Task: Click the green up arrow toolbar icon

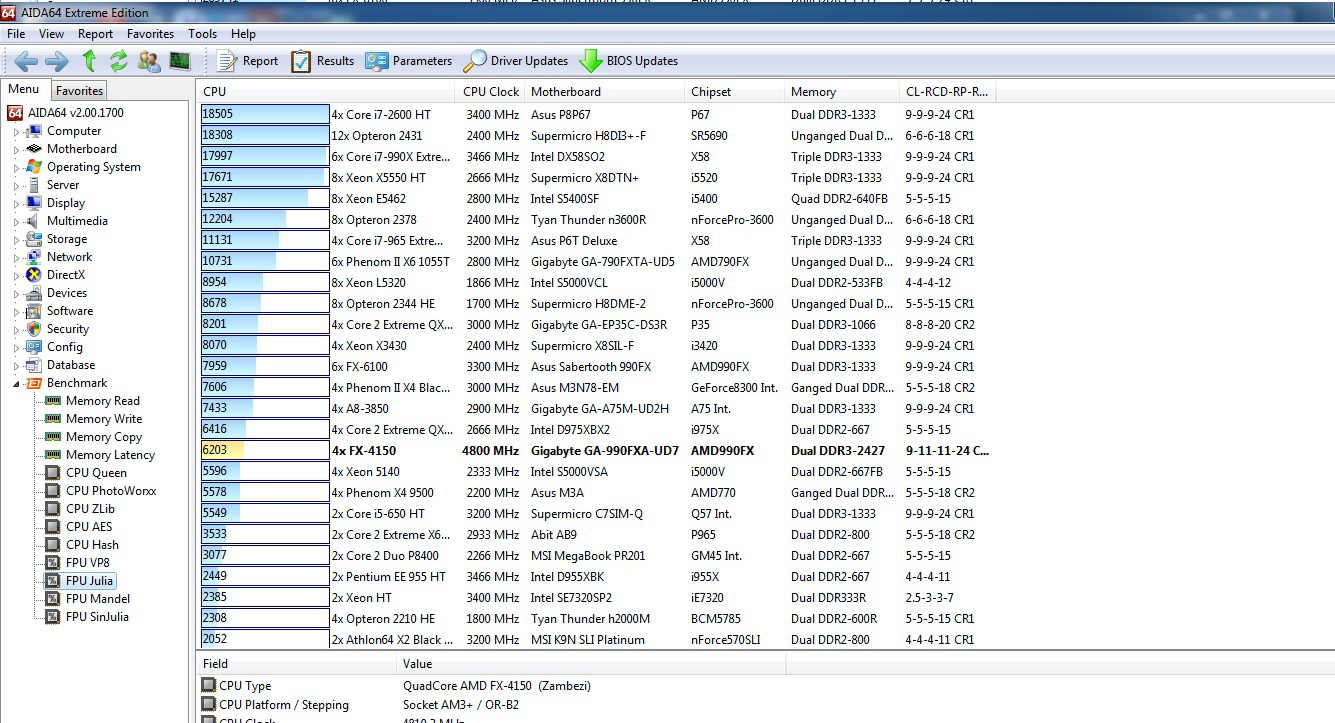Action: pos(89,61)
